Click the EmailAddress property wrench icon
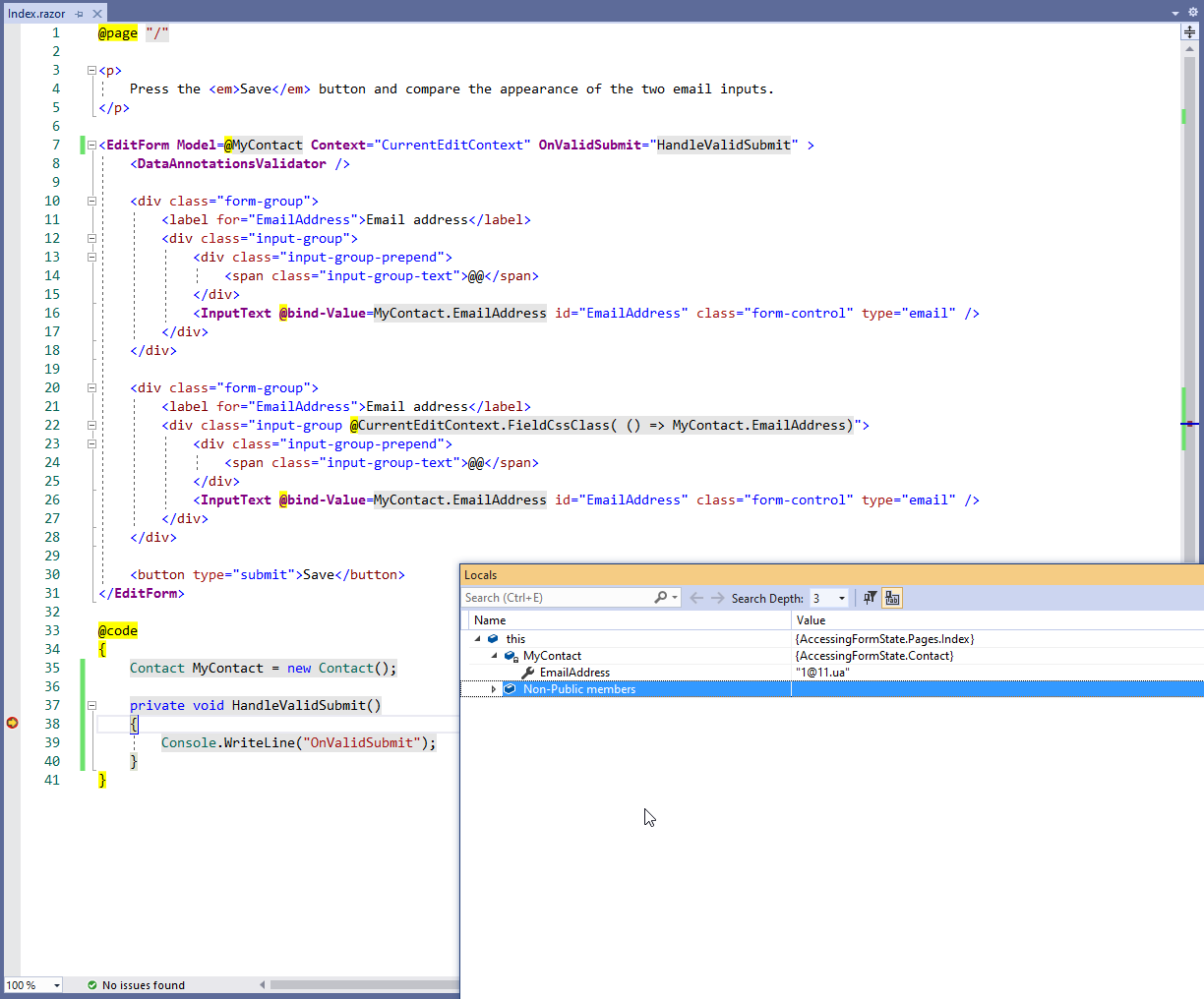 (x=527, y=673)
